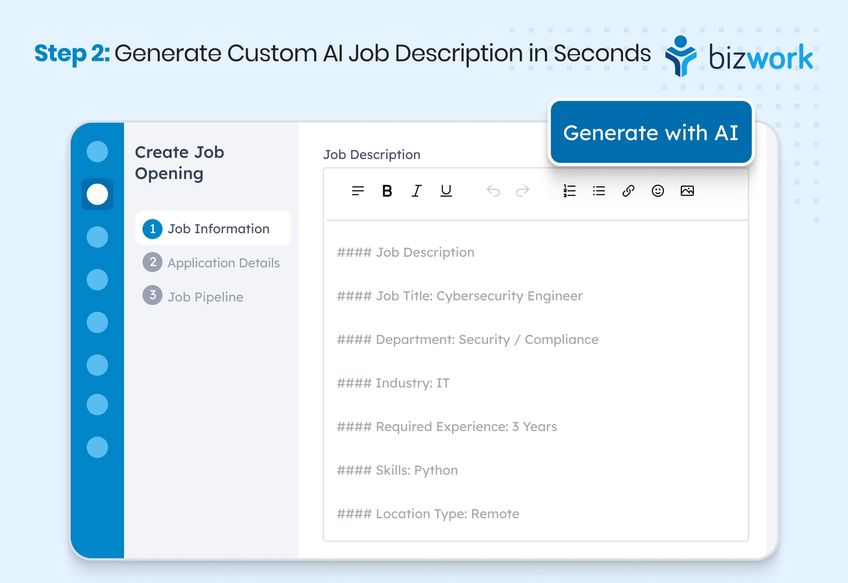Click the redo arrow icon
Viewport: 848px width, 583px height.
(522, 191)
